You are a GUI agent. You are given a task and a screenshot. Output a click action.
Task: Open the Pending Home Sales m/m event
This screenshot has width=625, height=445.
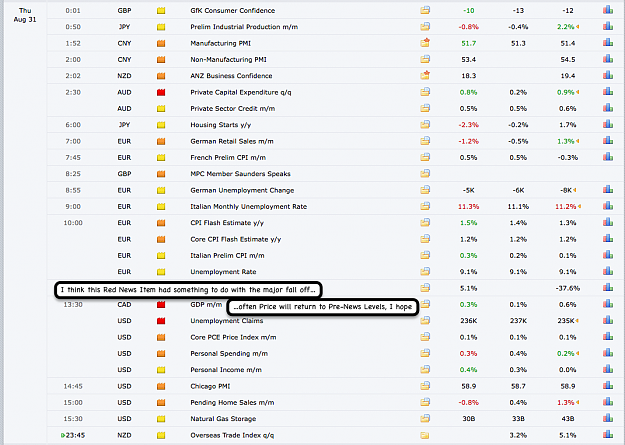pyautogui.click(x=232, y=403)
